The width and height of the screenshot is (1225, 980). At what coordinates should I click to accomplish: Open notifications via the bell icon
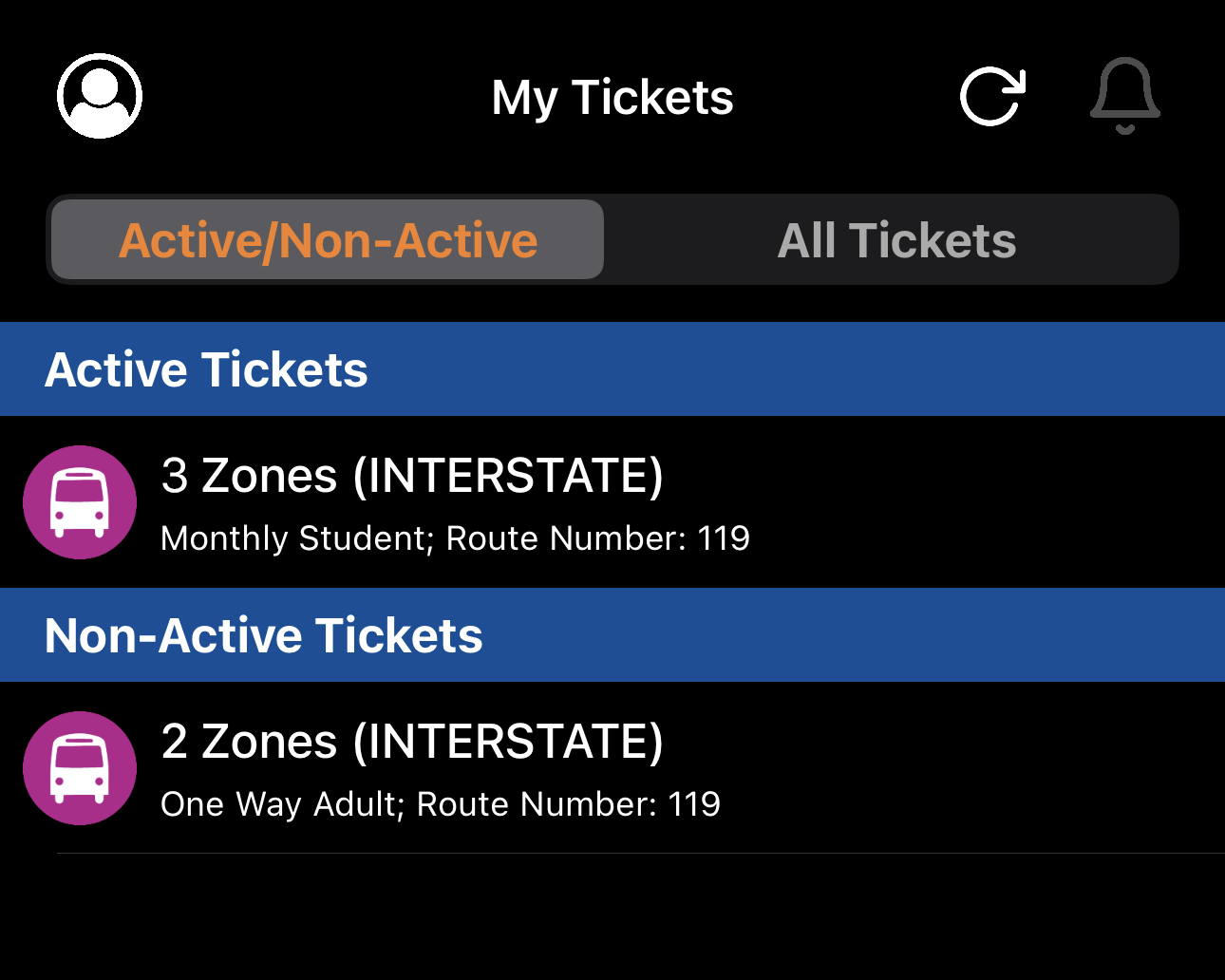click(x=1124, y=96)
